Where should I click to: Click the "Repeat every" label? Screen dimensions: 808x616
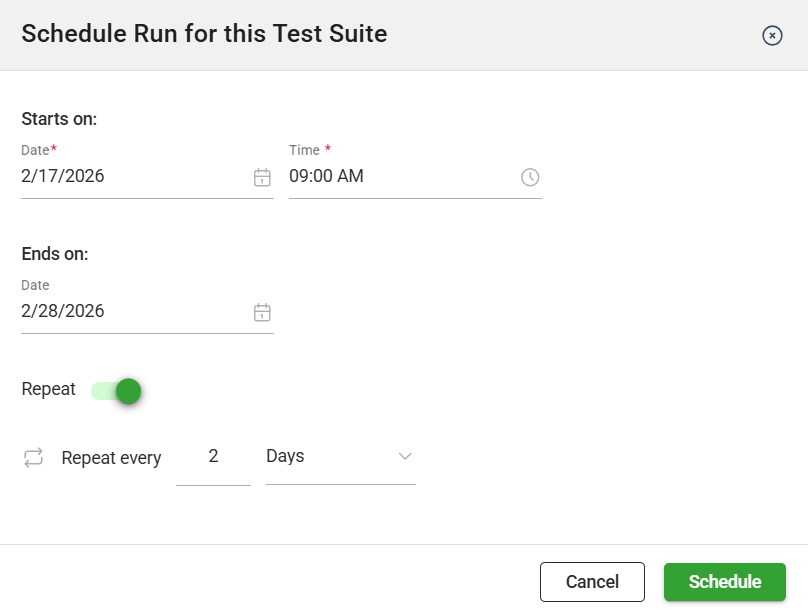[x=111, y=458]
